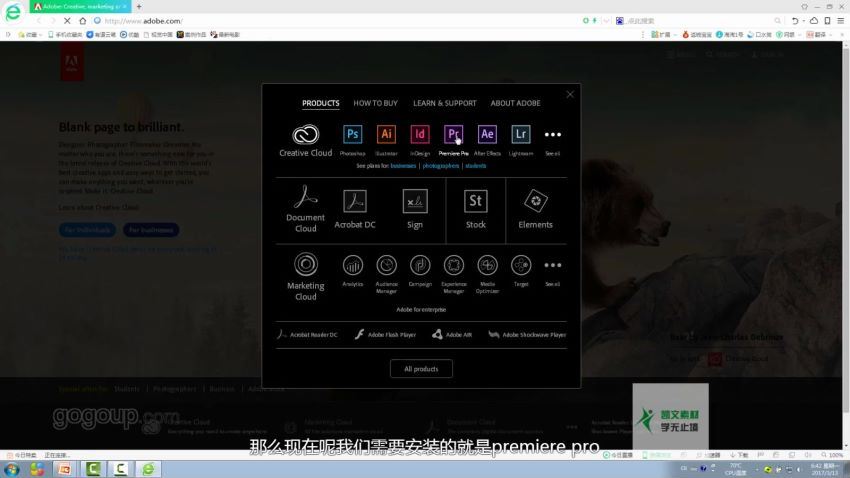Open the Adobe Shockwave Player link
Viewport: 850px width, 478px height.
pyautogui.click(x=527, y=334)
